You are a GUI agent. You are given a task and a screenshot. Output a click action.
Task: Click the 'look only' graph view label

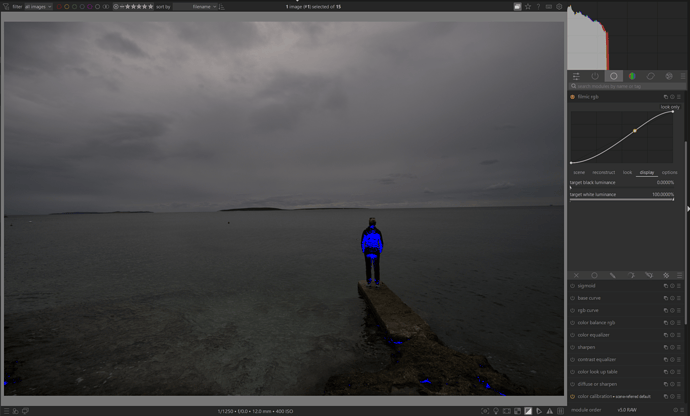[x=670, y=107]
